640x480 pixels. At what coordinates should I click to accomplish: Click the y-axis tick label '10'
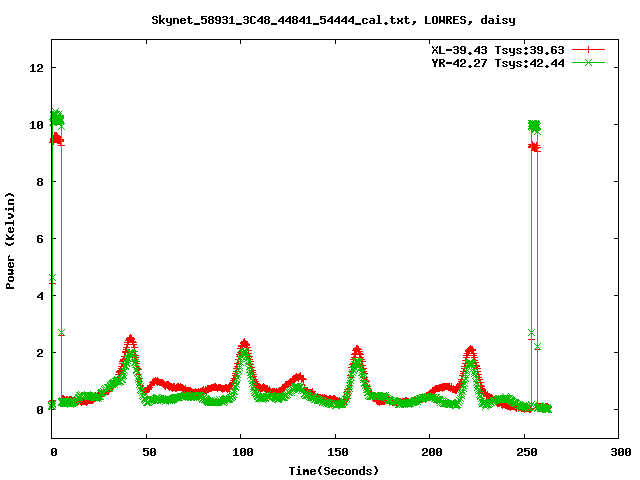tap(36, 125)
